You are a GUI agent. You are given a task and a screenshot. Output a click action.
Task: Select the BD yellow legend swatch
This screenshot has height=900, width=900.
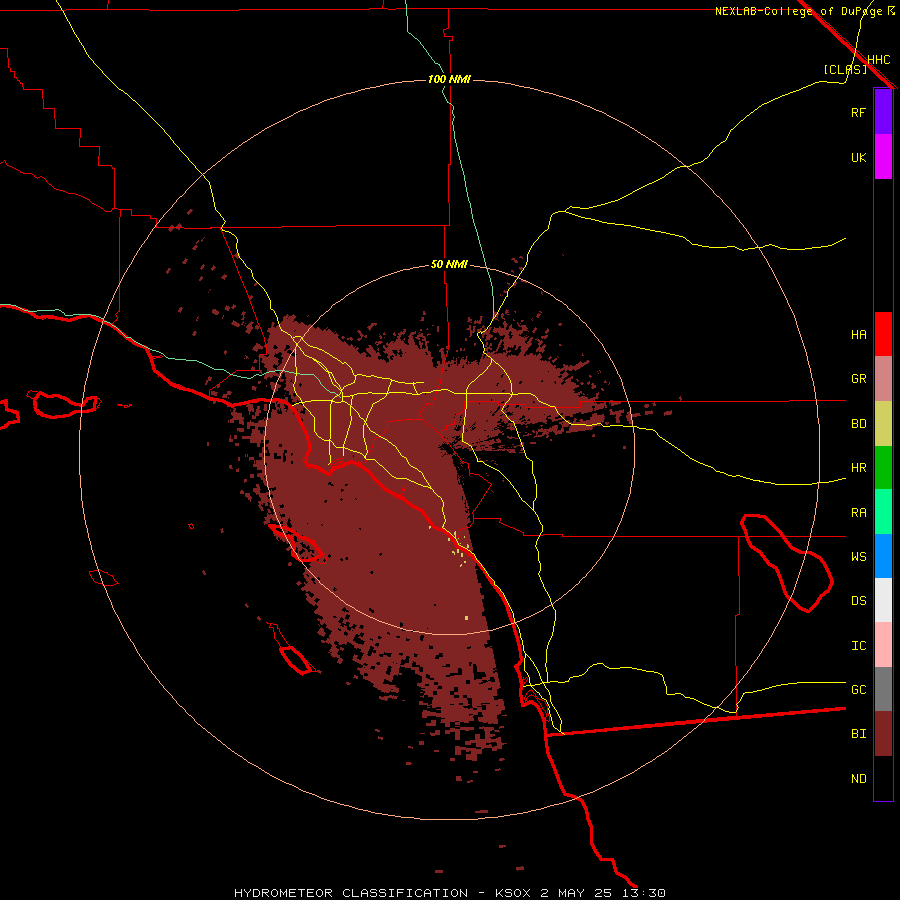point(883,424)
